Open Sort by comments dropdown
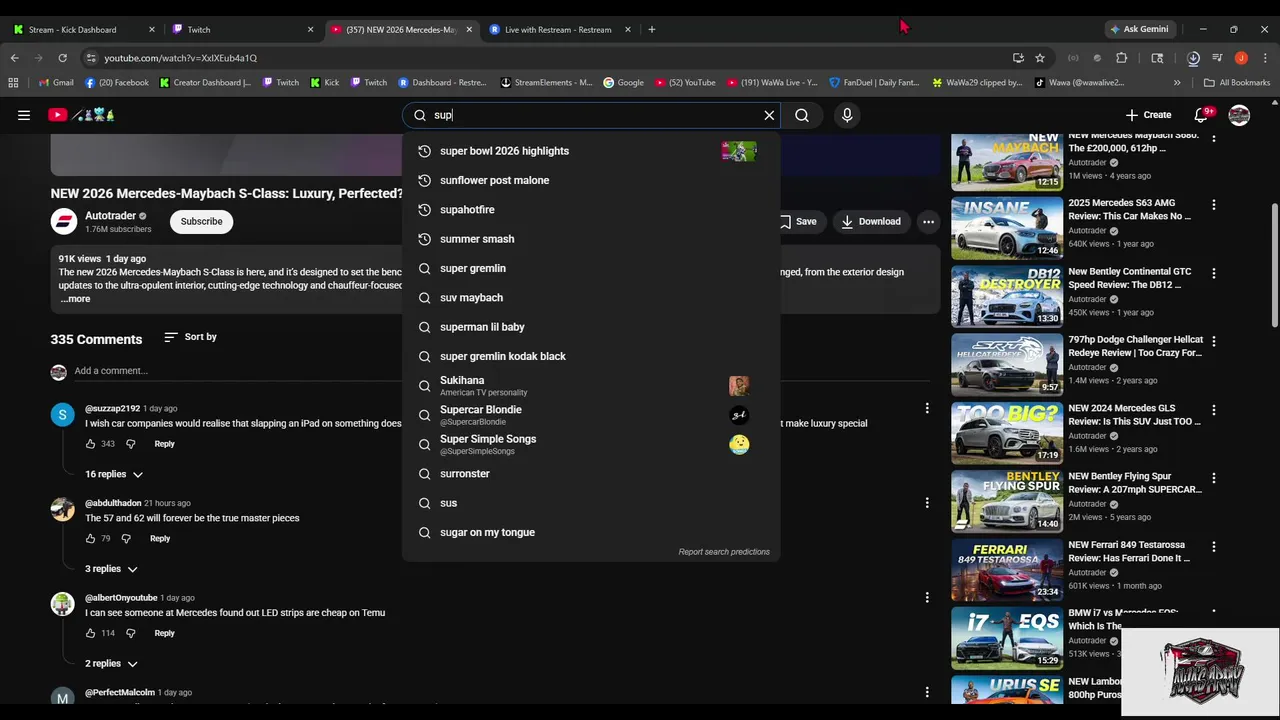 click(190, 337)
